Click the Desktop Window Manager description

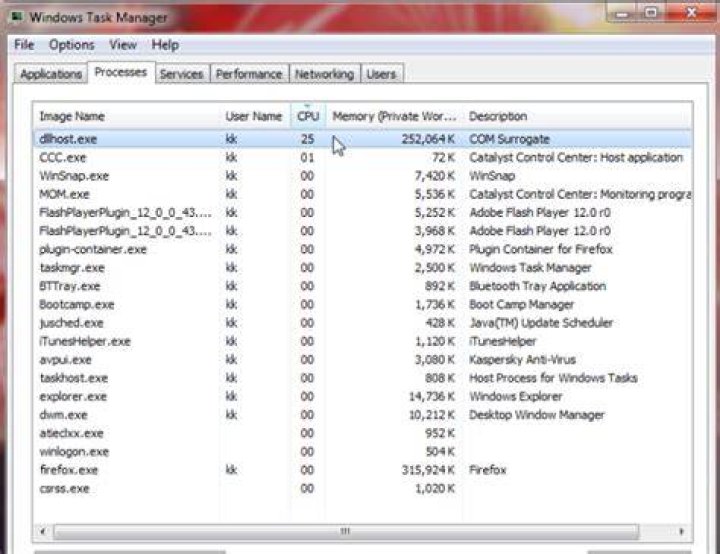click(536, 415)
